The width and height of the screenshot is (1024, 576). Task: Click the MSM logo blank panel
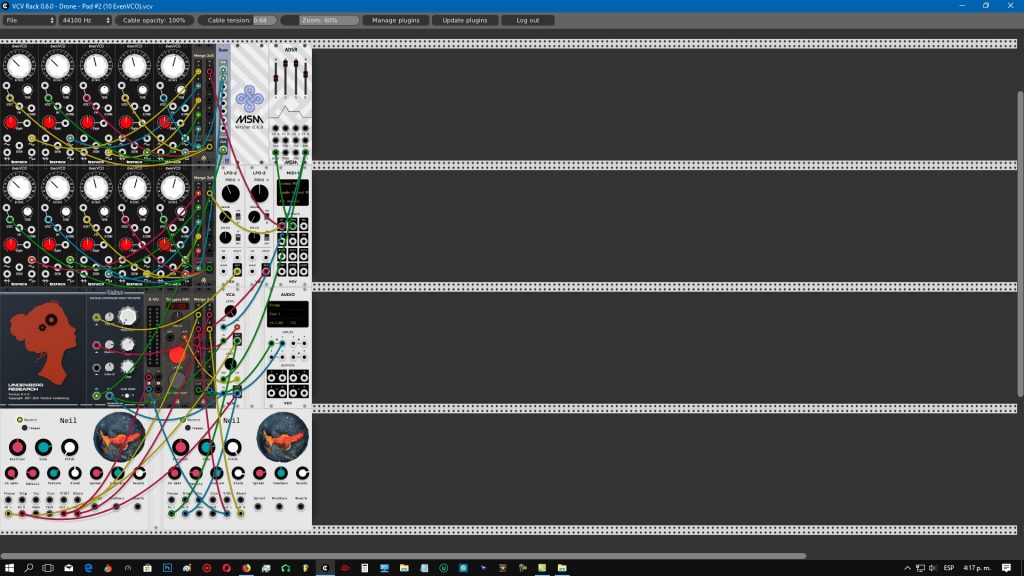point(249,103)
